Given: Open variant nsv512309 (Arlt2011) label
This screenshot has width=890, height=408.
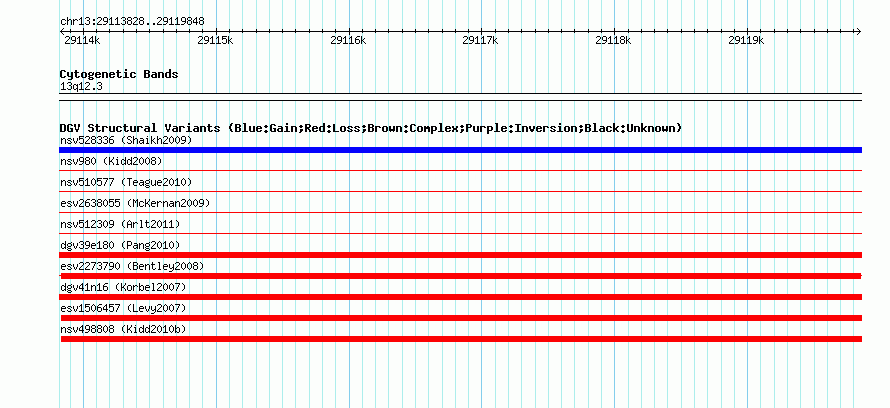Looking at the screenshot, I should [x=120, y=224].
